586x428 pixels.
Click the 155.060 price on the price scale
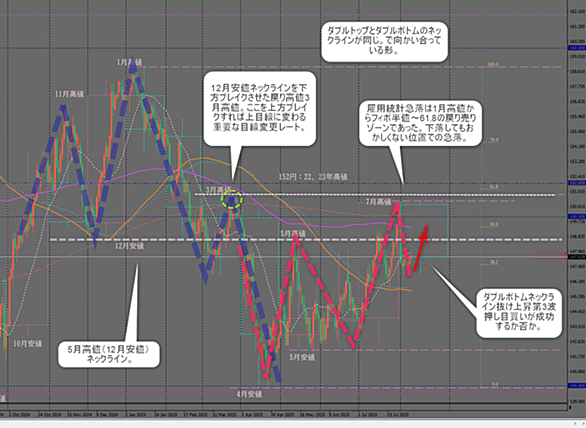click(577, 132)
